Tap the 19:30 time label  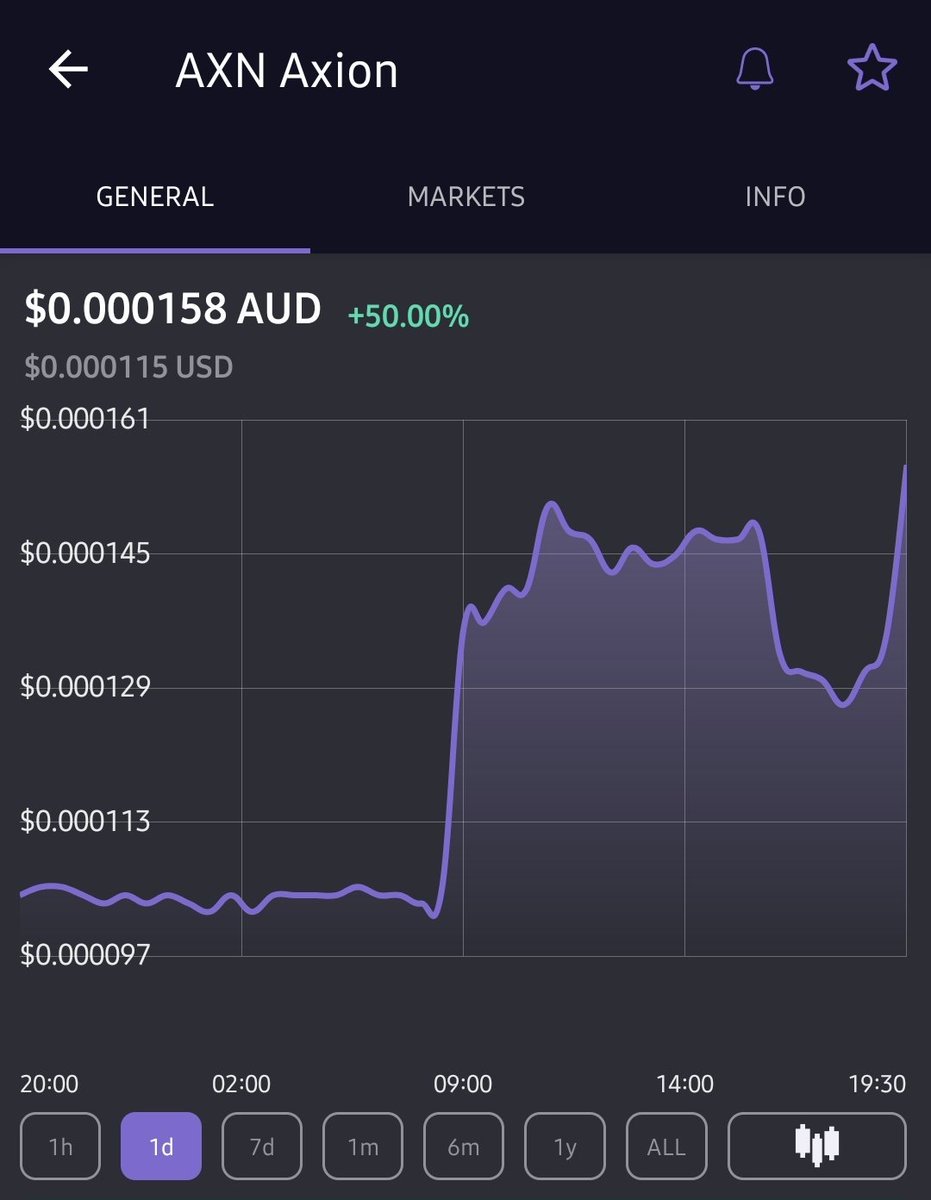point(877,1083)
